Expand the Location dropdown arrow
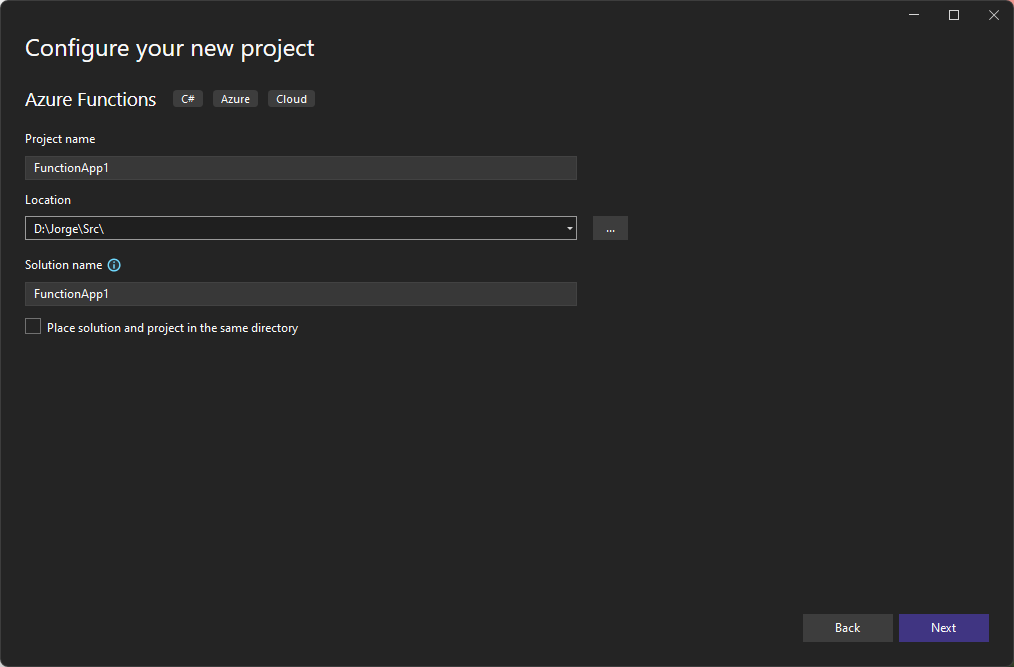Viewport: 1014px width, 667px height. click(569, 228)
